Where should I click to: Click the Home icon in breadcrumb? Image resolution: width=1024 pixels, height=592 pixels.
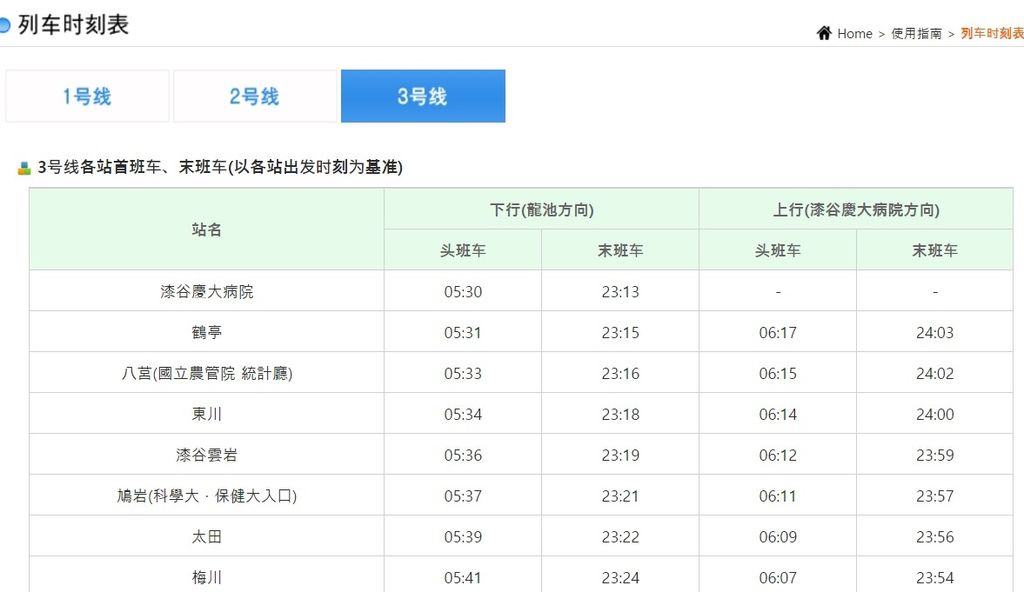[x=824, y=33]
